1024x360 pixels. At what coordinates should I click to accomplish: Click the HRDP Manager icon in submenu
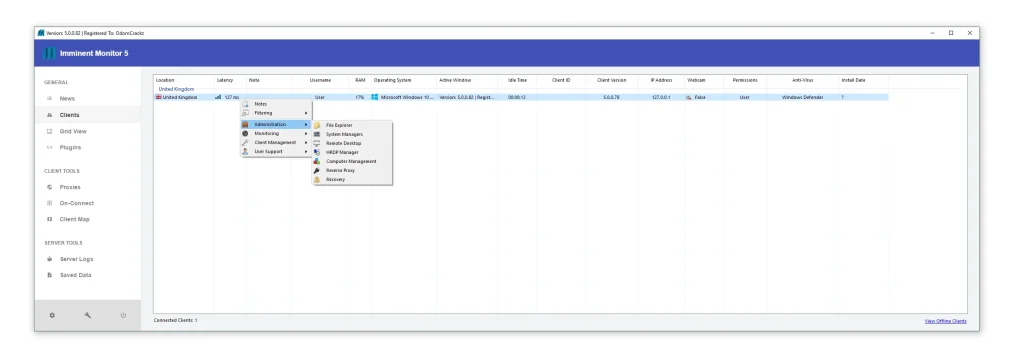(x=317, y=152)
